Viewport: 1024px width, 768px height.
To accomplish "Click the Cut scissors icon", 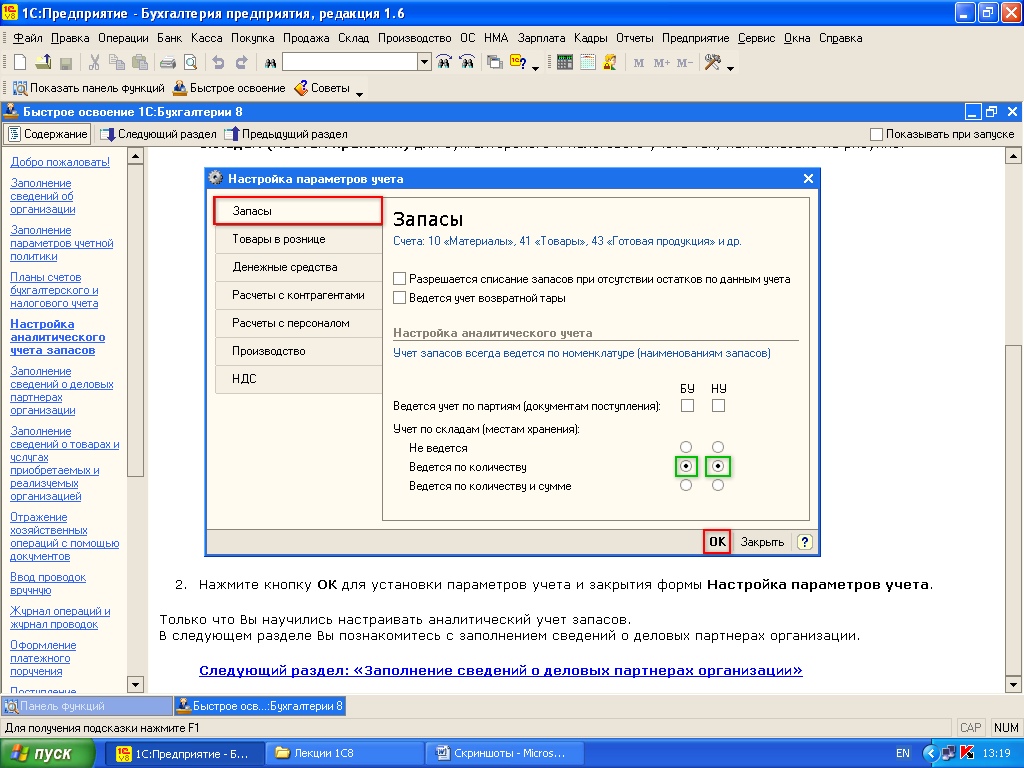I will pyautogui.click(x=94, y=63).
